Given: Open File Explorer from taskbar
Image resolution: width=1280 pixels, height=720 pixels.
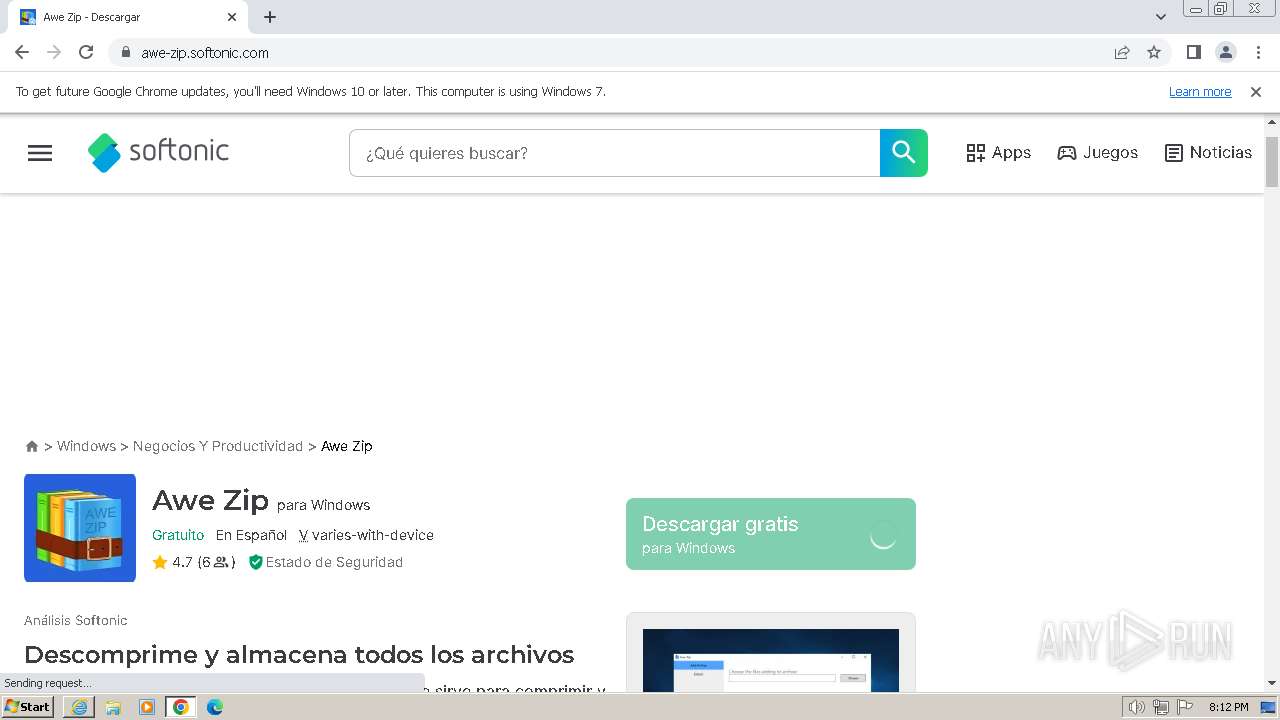Looking at the screenshot, I should pos(113,707).
